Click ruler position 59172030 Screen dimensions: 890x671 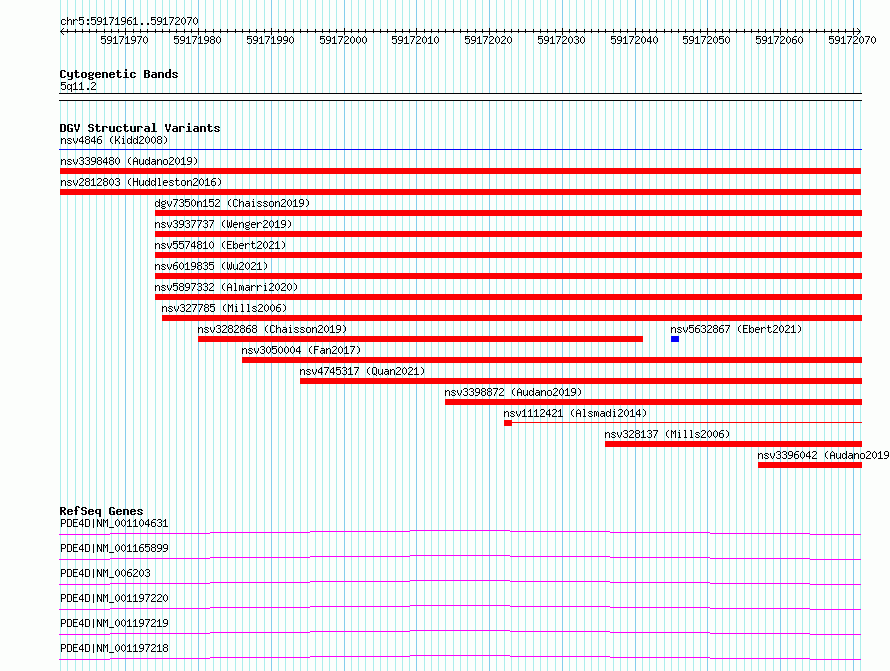[561, 40]
